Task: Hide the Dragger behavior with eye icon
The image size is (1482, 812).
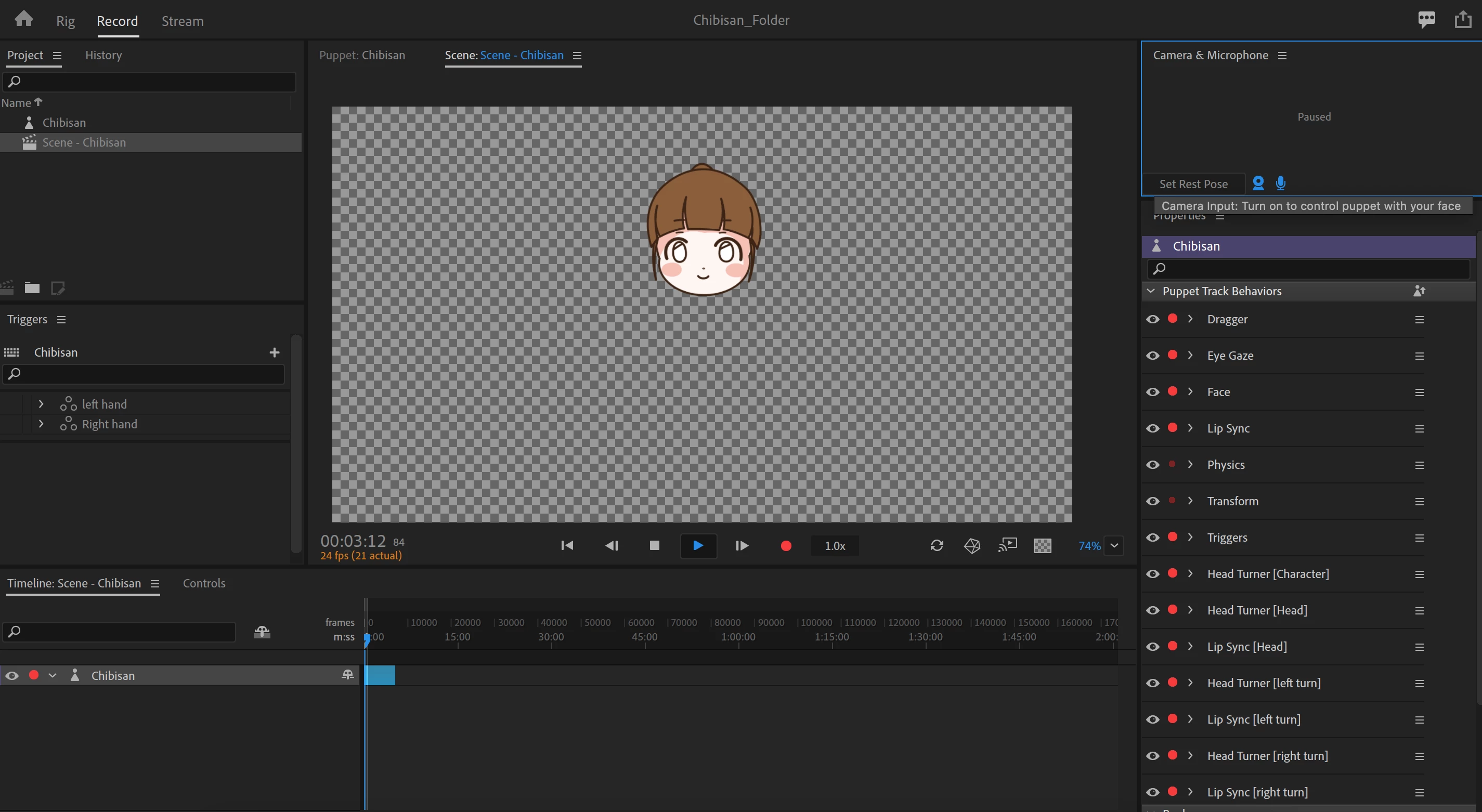Action: coord(1153,319)
